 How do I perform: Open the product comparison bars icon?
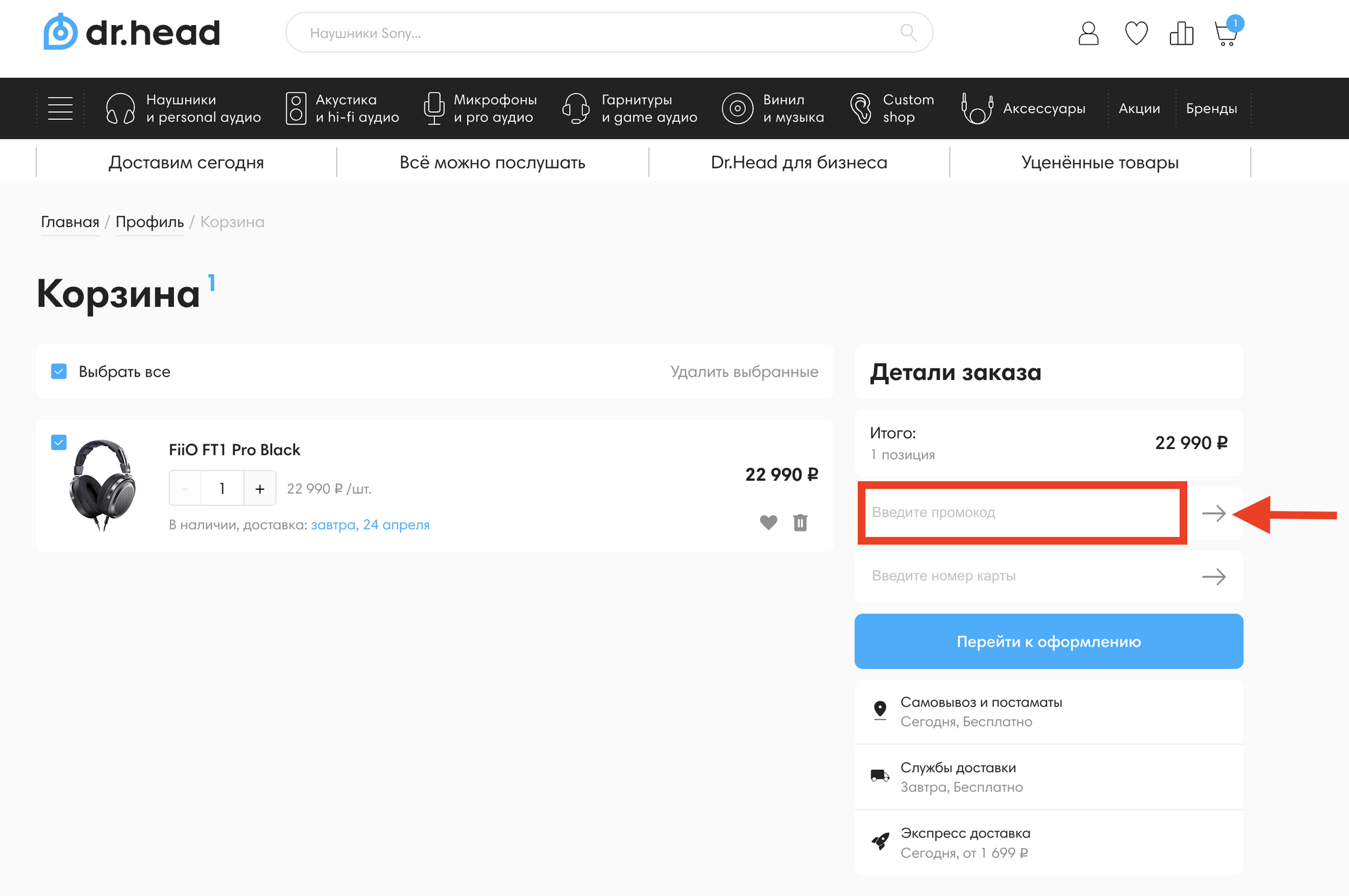(1182, 33)
